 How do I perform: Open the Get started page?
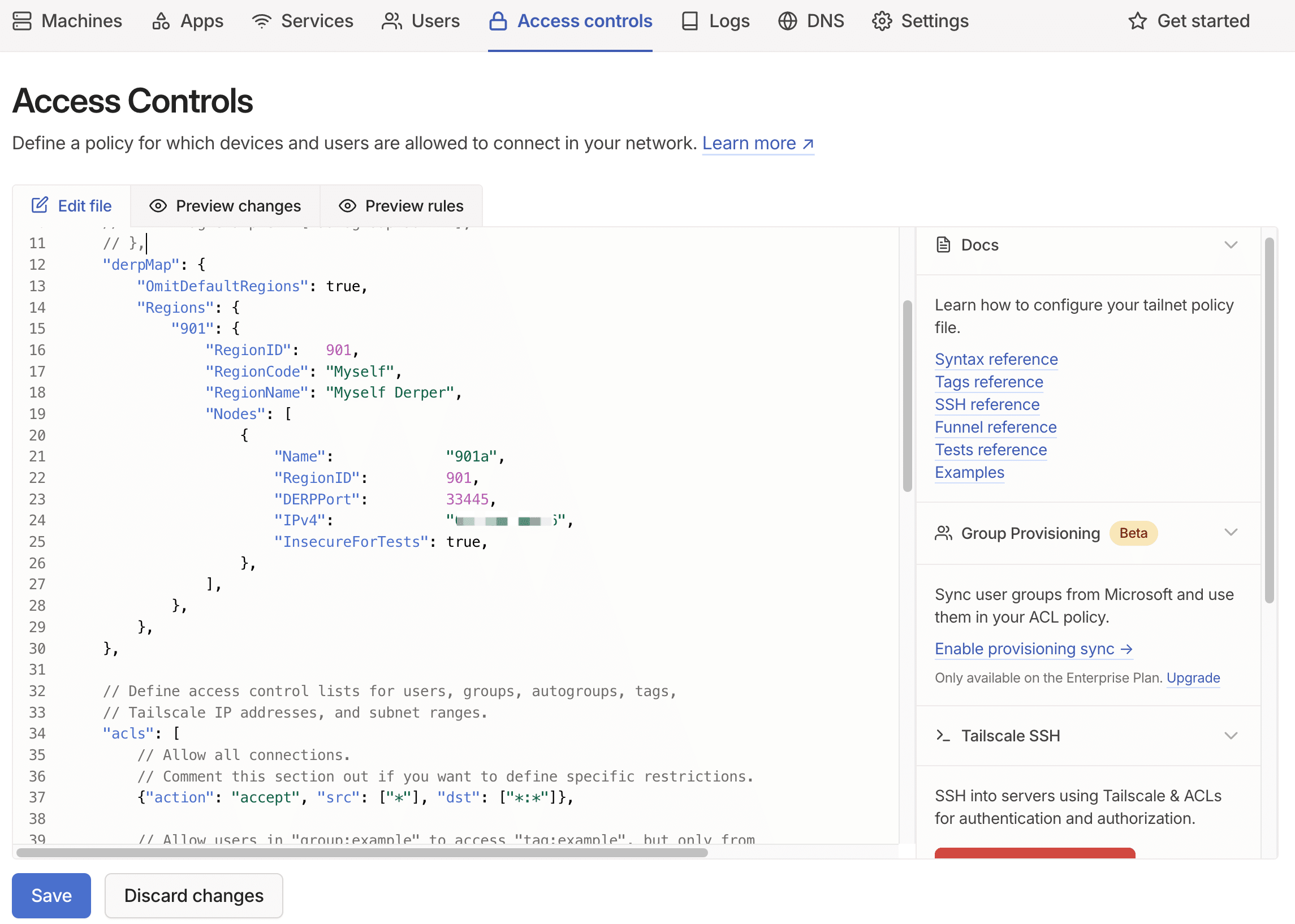(x=1189, y=21)
